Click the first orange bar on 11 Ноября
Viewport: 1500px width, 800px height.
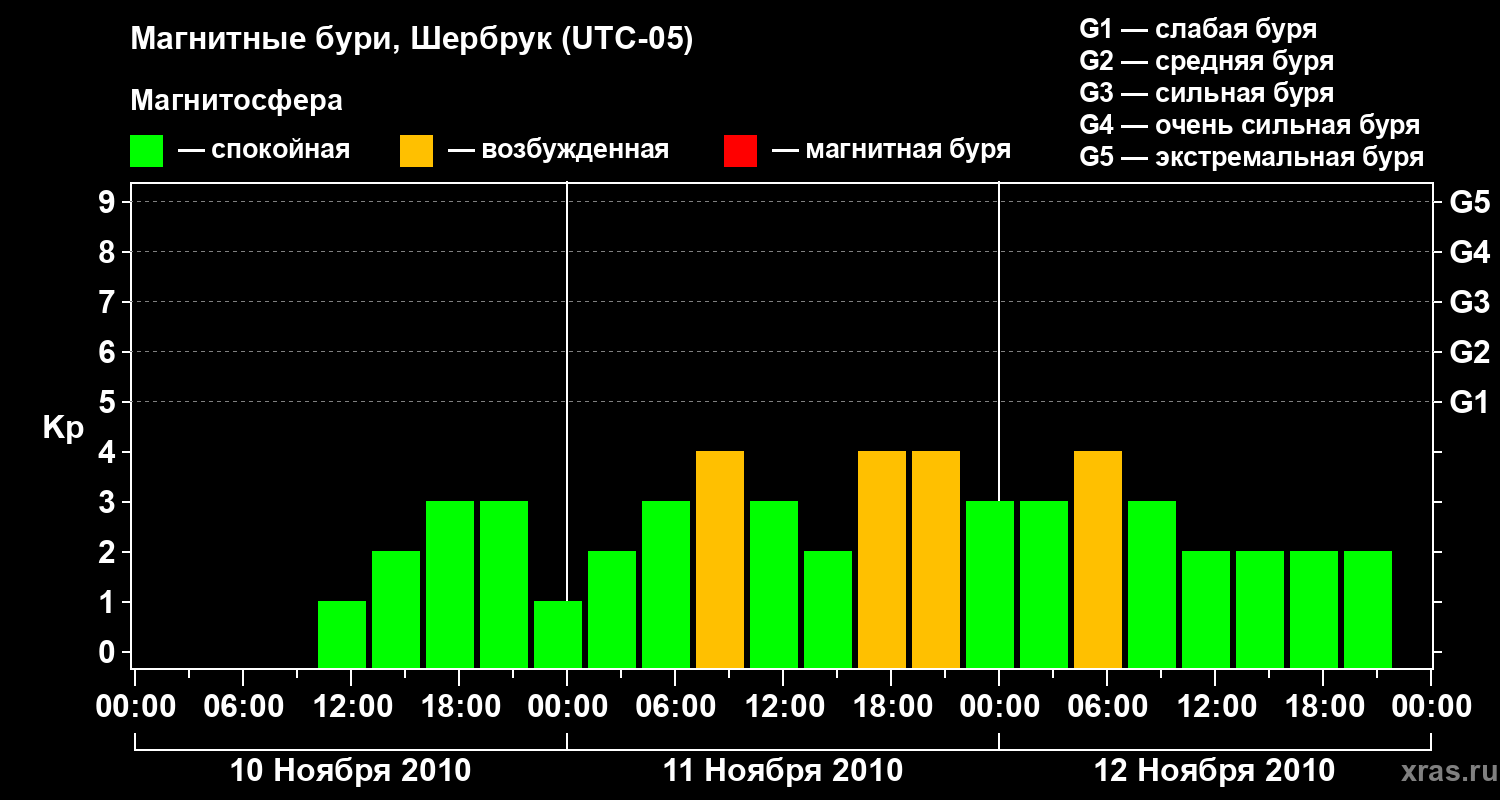pos(720,559)
